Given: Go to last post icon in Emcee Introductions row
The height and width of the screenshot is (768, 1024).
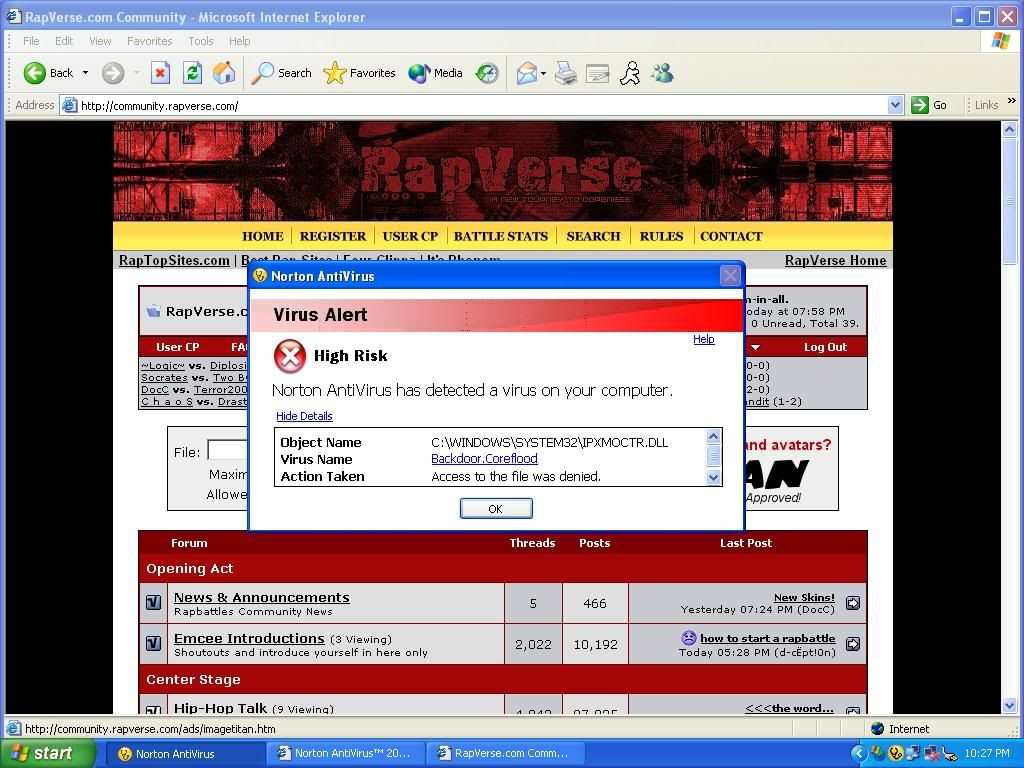Looking at the screenshot, I should pyautogui.click(x=852, y=644).
